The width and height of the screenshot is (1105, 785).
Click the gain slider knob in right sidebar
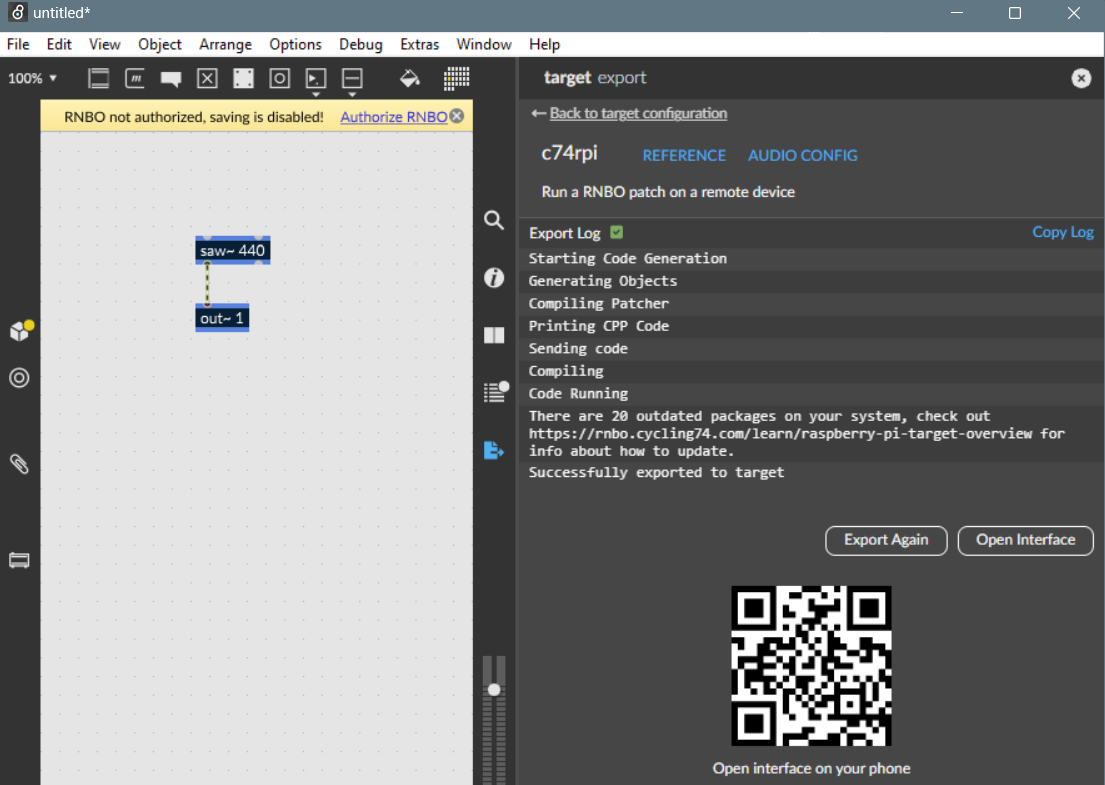point(494,690)
